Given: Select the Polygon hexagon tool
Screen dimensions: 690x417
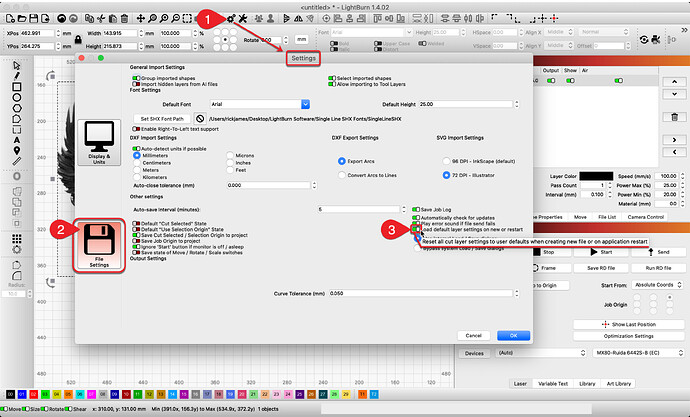Looking at the screenshot, I should [x=17, y=108].
